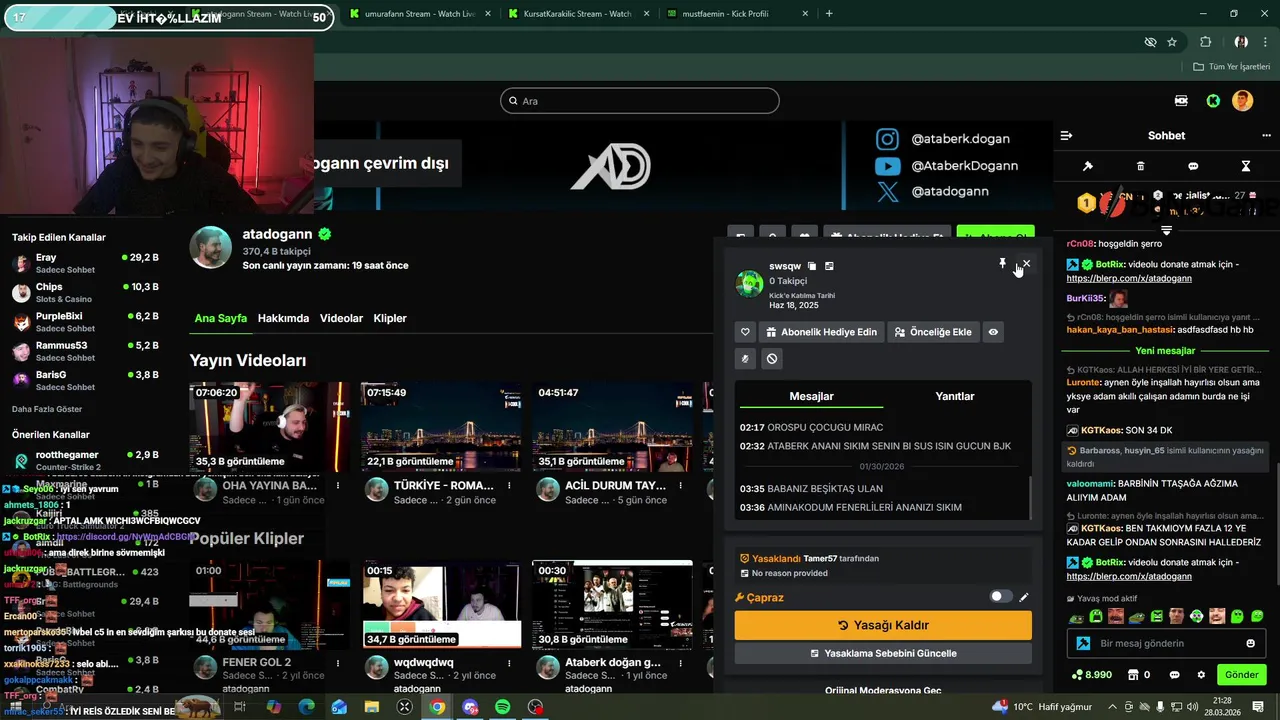Open the BarisG followed channel
This screenshot has height=720, width=1280.
(85, 380)
